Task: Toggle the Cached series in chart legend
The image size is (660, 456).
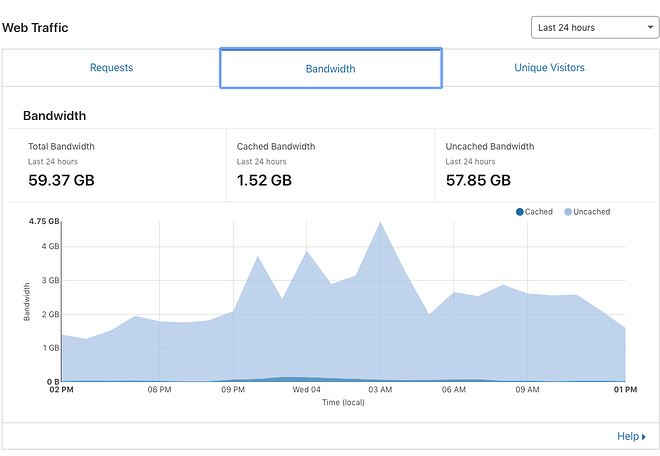Action: point(534,212)
